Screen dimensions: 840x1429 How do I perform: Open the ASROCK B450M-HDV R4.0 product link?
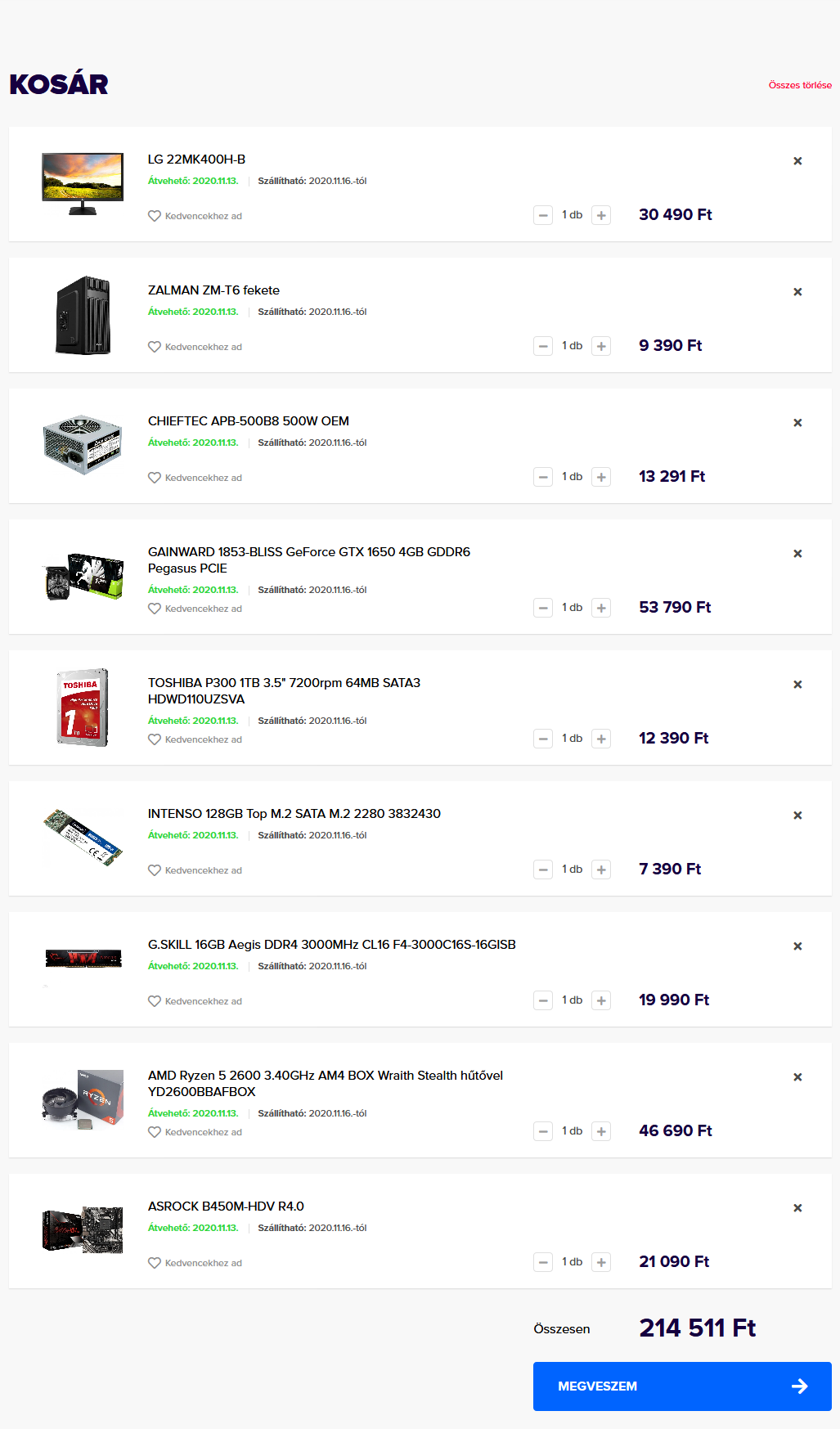226,1207
